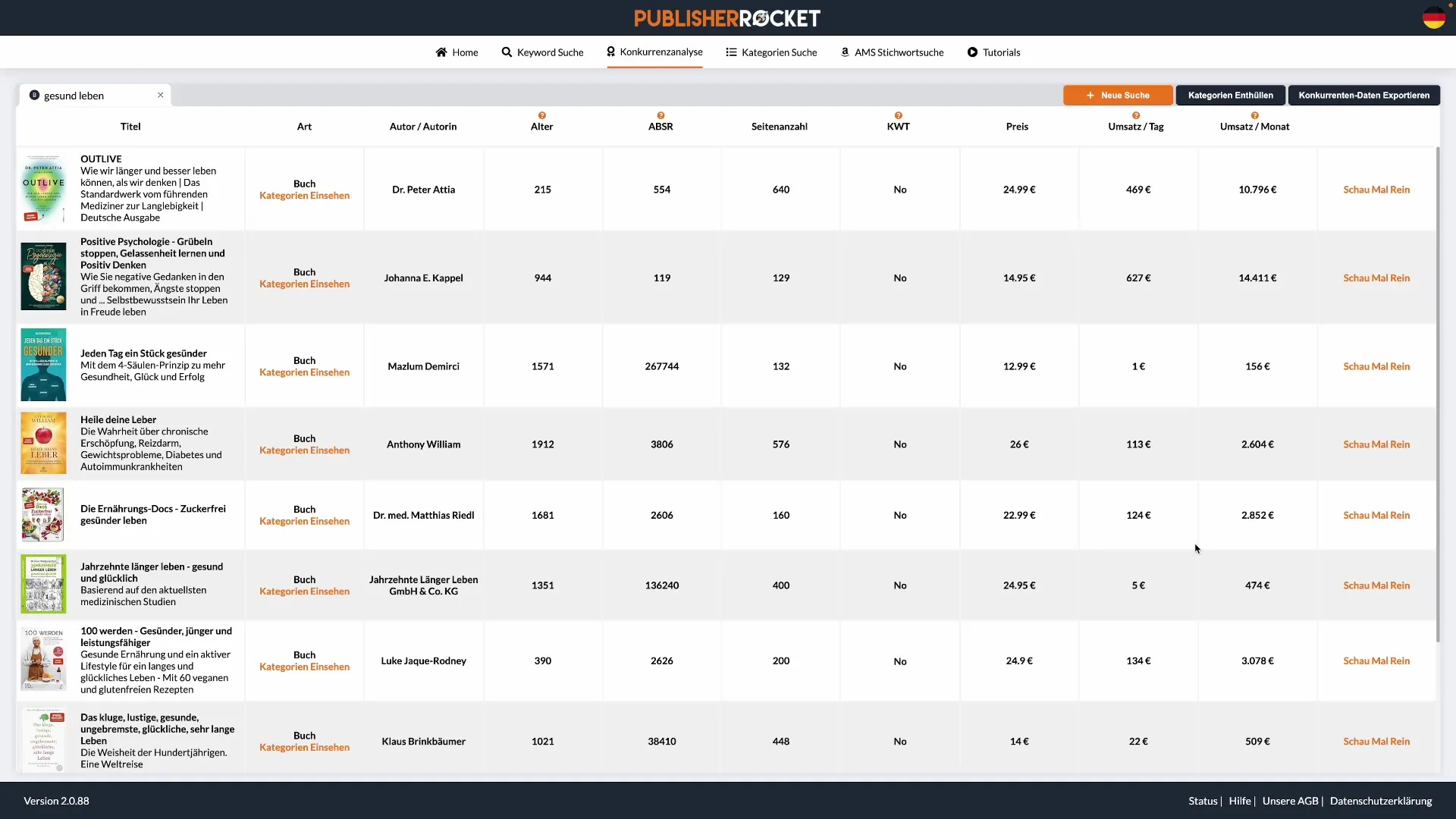Close the 'gesund leben' search tab
The height and width of the screenshot is (819, 1456).
coord(161,95)
